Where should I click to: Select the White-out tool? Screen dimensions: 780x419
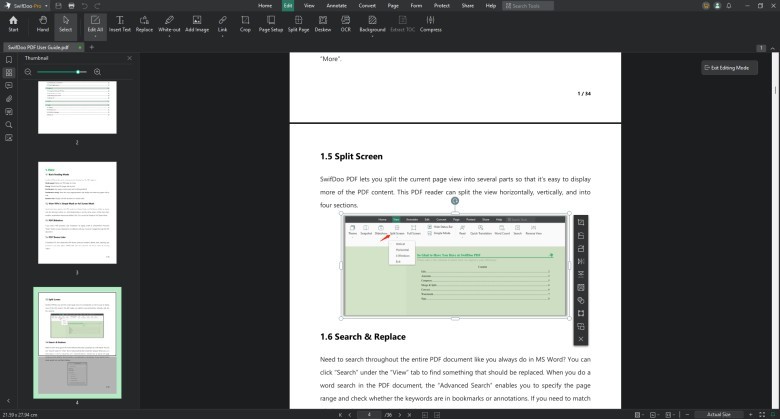tap(169, 23)
